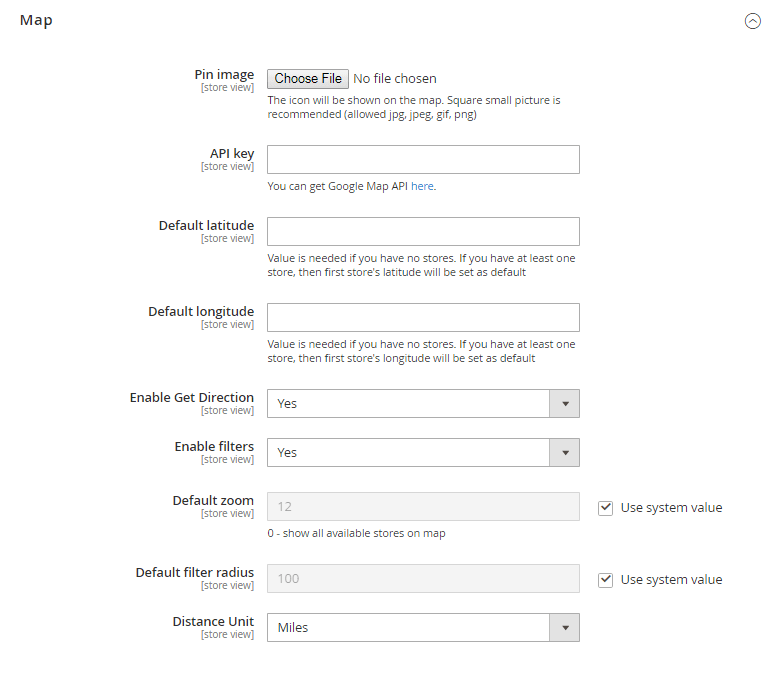Click the arrow on the Enable filters select
The image size is (784, 687).
point(565,453)
